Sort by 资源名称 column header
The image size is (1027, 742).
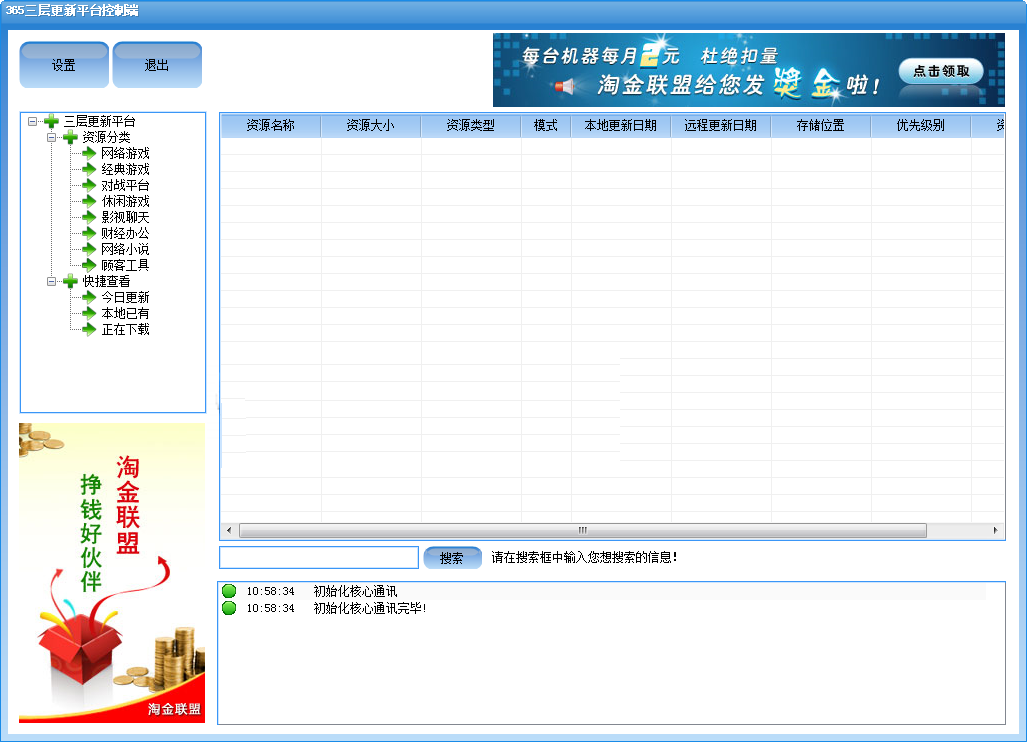tap(271, 126)
